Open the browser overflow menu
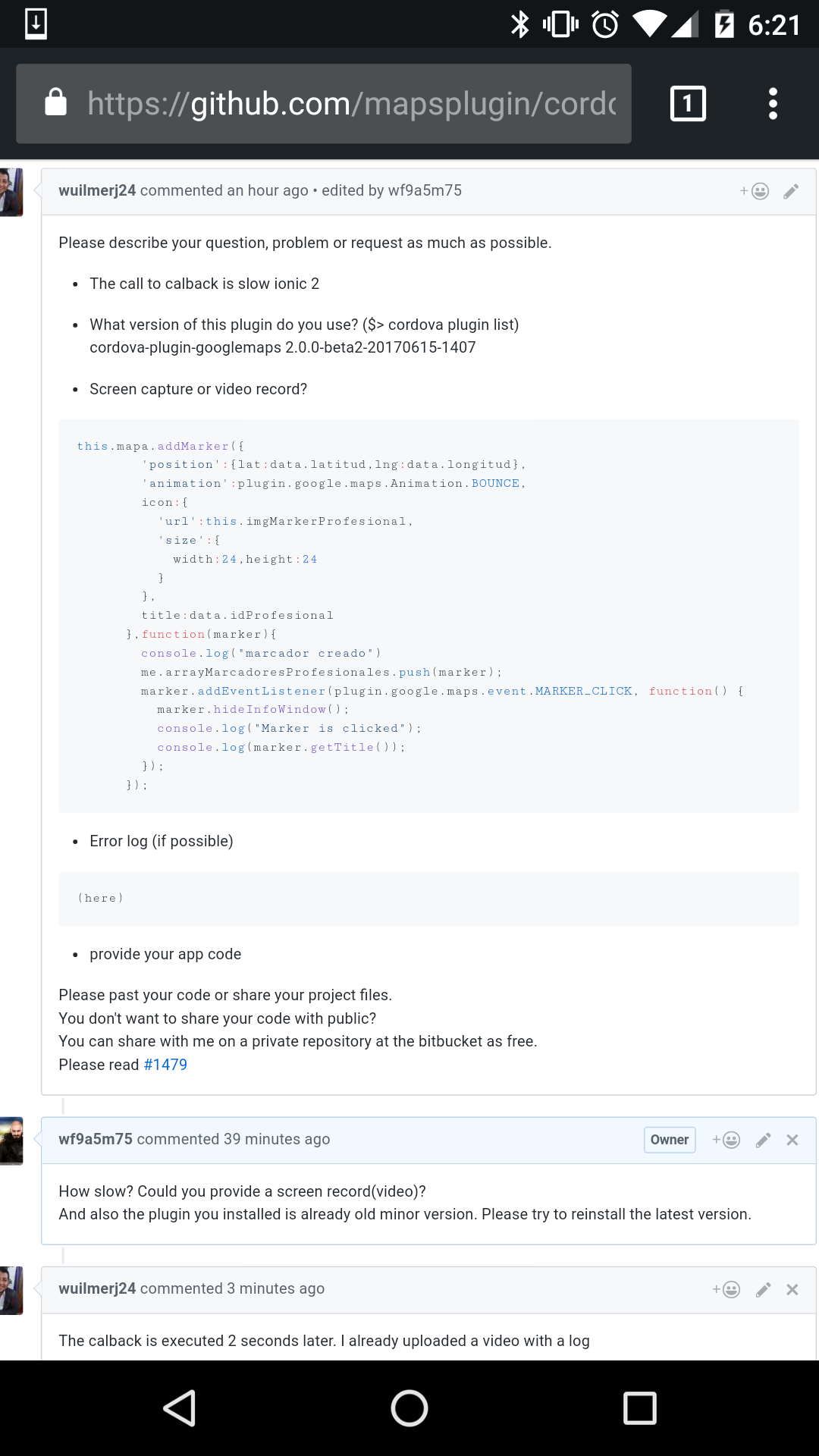Viewport: 819px width, 1456px height. pyautogui.click(x=773, y=103)
